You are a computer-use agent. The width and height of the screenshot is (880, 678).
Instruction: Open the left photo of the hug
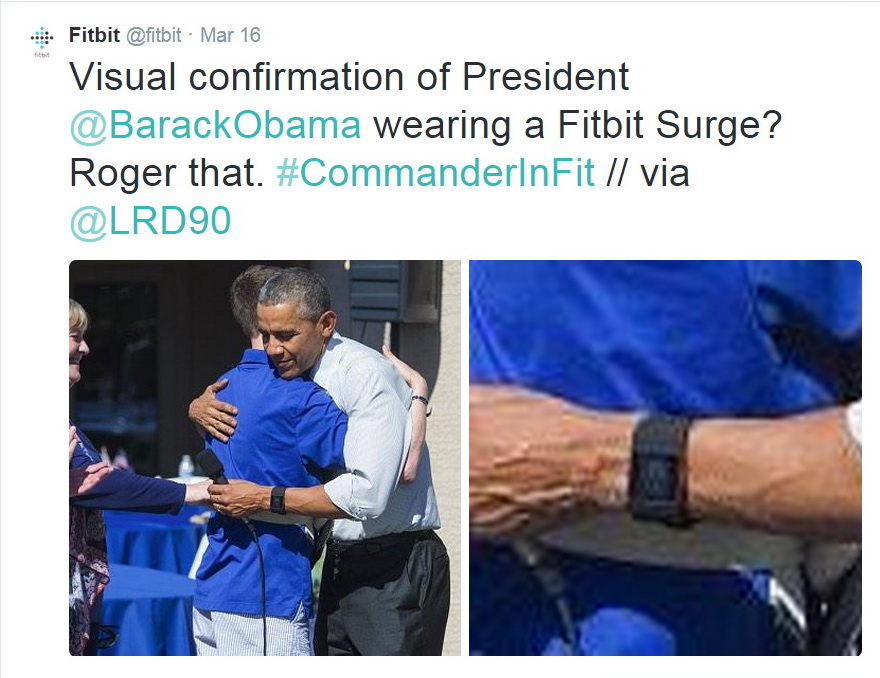tap(265, 457)
